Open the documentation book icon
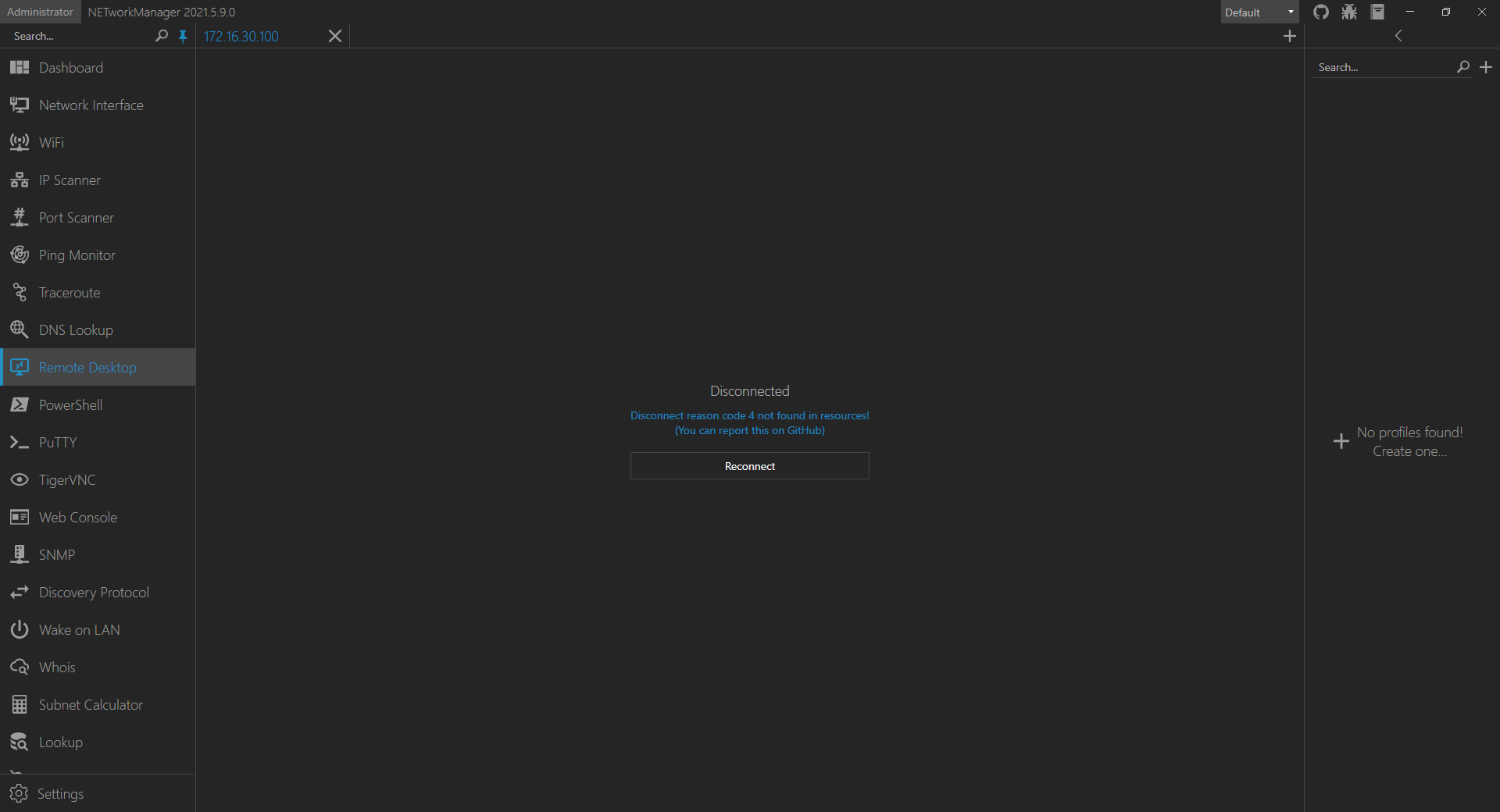This screenshot has height=812, width=1500. pos(1377,12)
